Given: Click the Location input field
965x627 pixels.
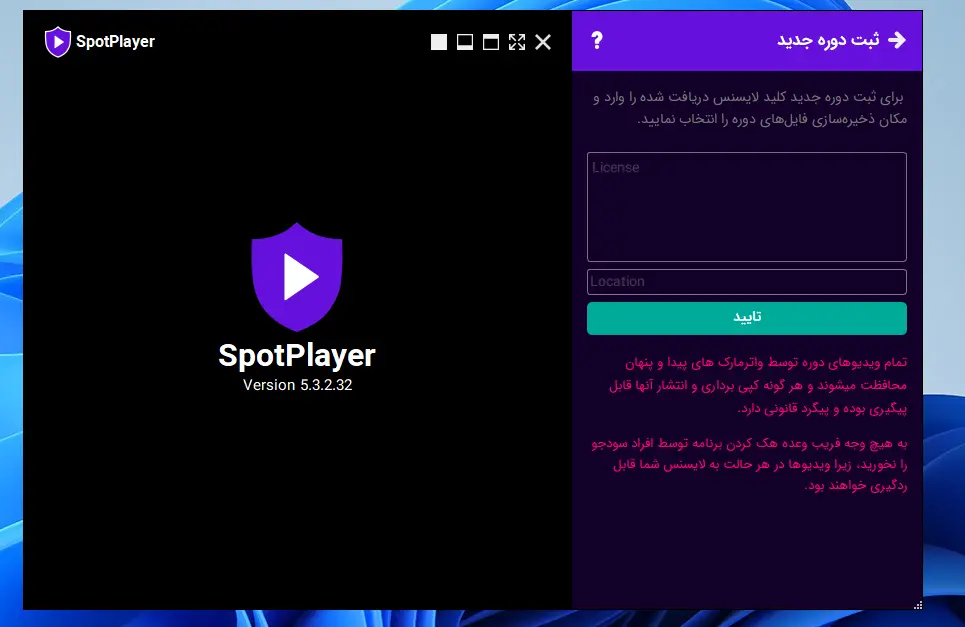Looking at the screenshot, I should tap(747, 282).
